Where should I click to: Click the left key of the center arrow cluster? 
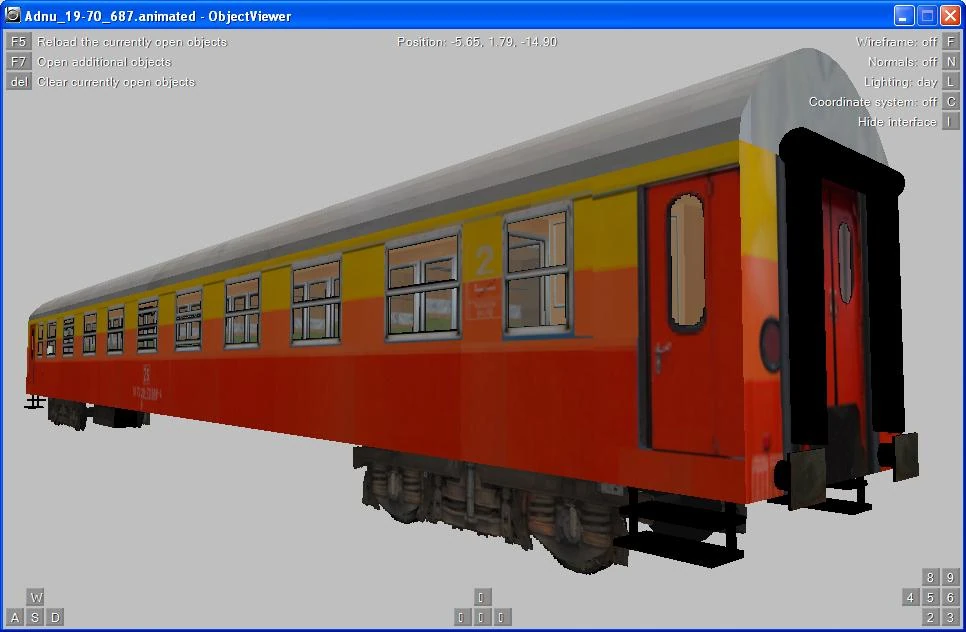[x=461, y=617]
